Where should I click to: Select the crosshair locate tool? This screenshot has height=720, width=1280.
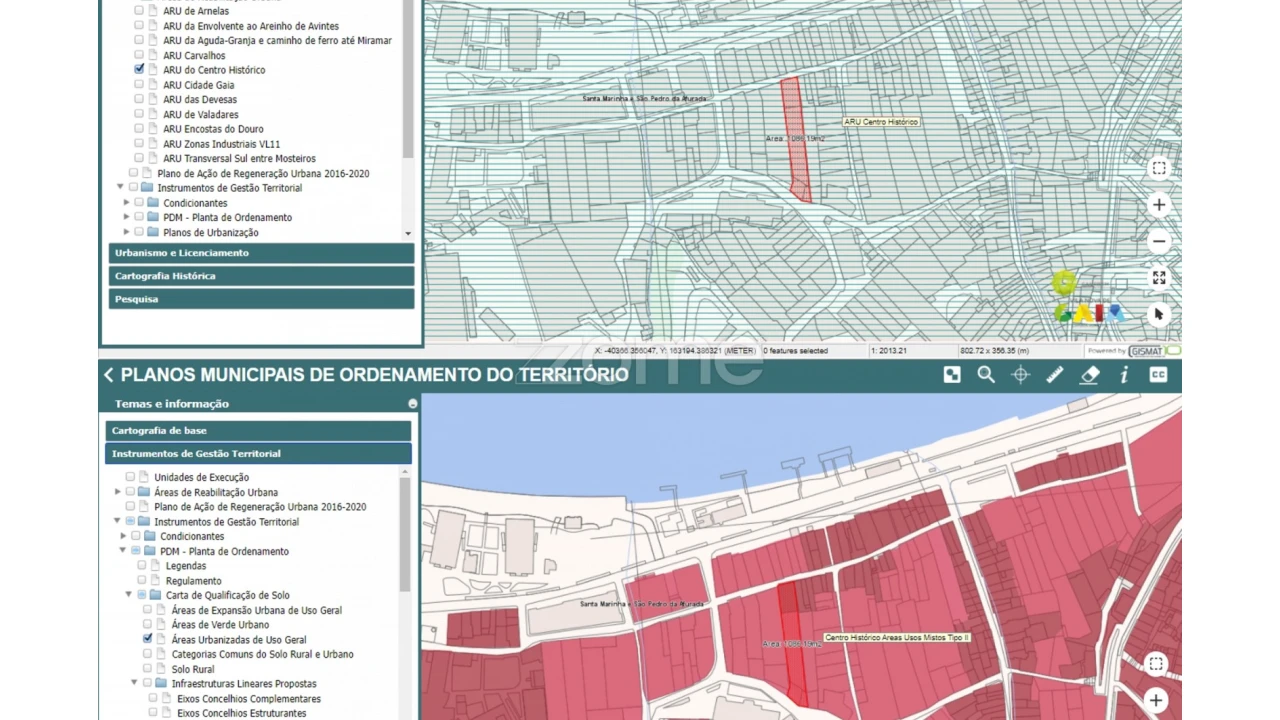[1020, 375]
